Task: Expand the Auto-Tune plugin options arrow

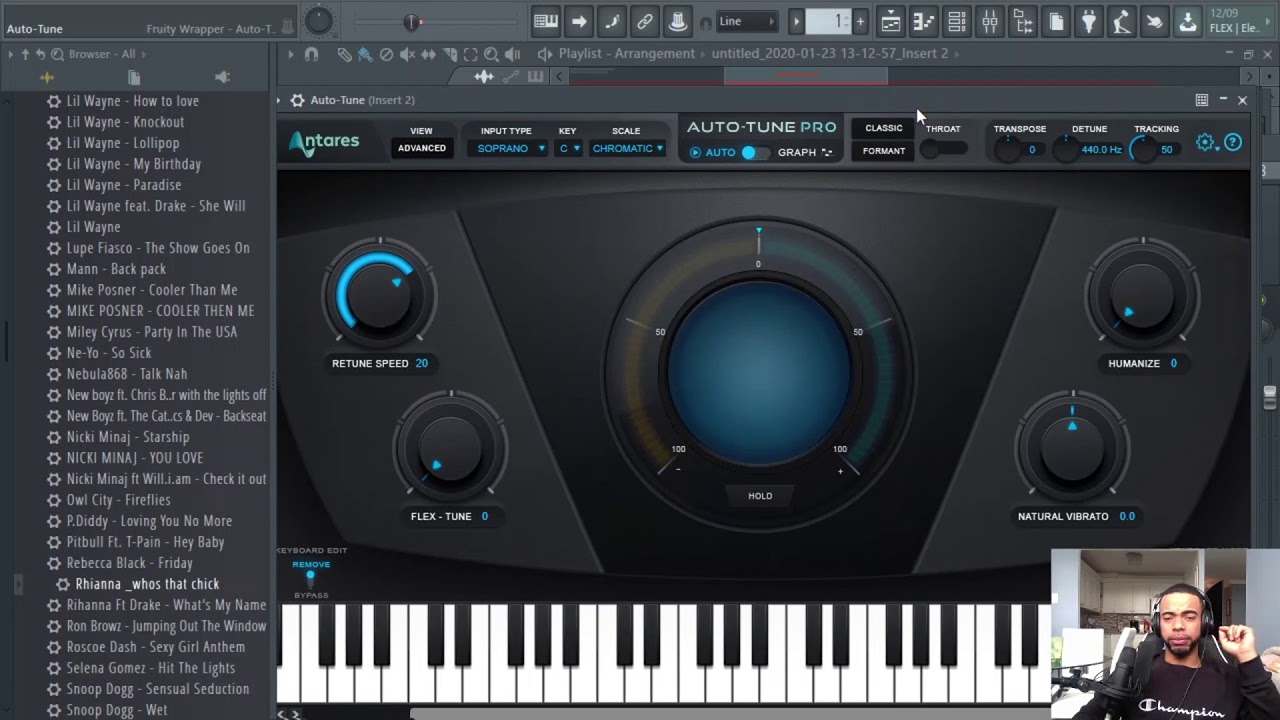Action: (x=280, y=100)
